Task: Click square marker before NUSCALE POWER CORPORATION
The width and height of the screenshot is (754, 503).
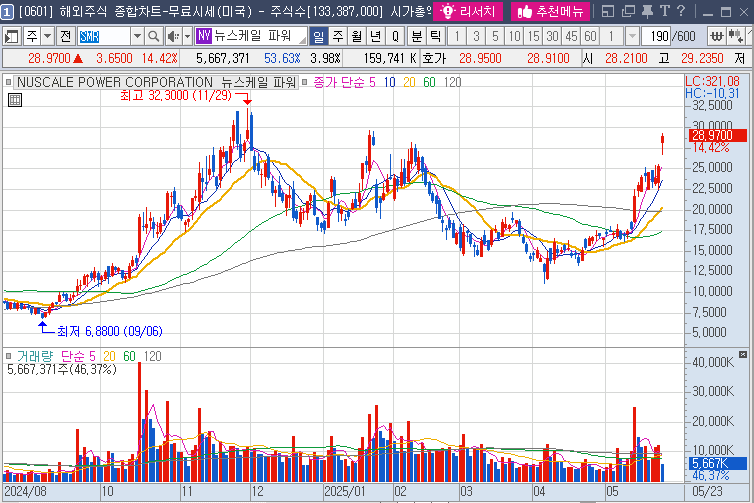Action: [x=8, y=82]
